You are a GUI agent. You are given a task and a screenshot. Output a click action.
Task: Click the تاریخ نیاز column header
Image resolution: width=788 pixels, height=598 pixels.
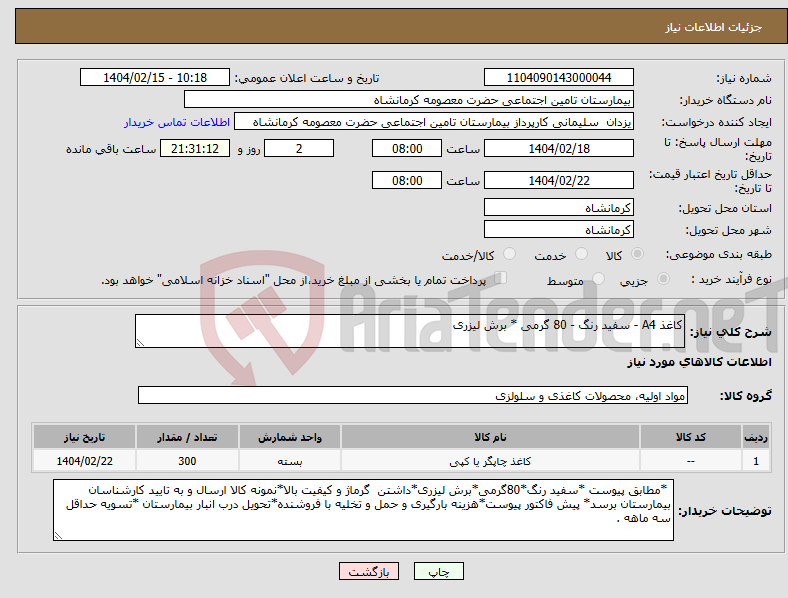84,437
